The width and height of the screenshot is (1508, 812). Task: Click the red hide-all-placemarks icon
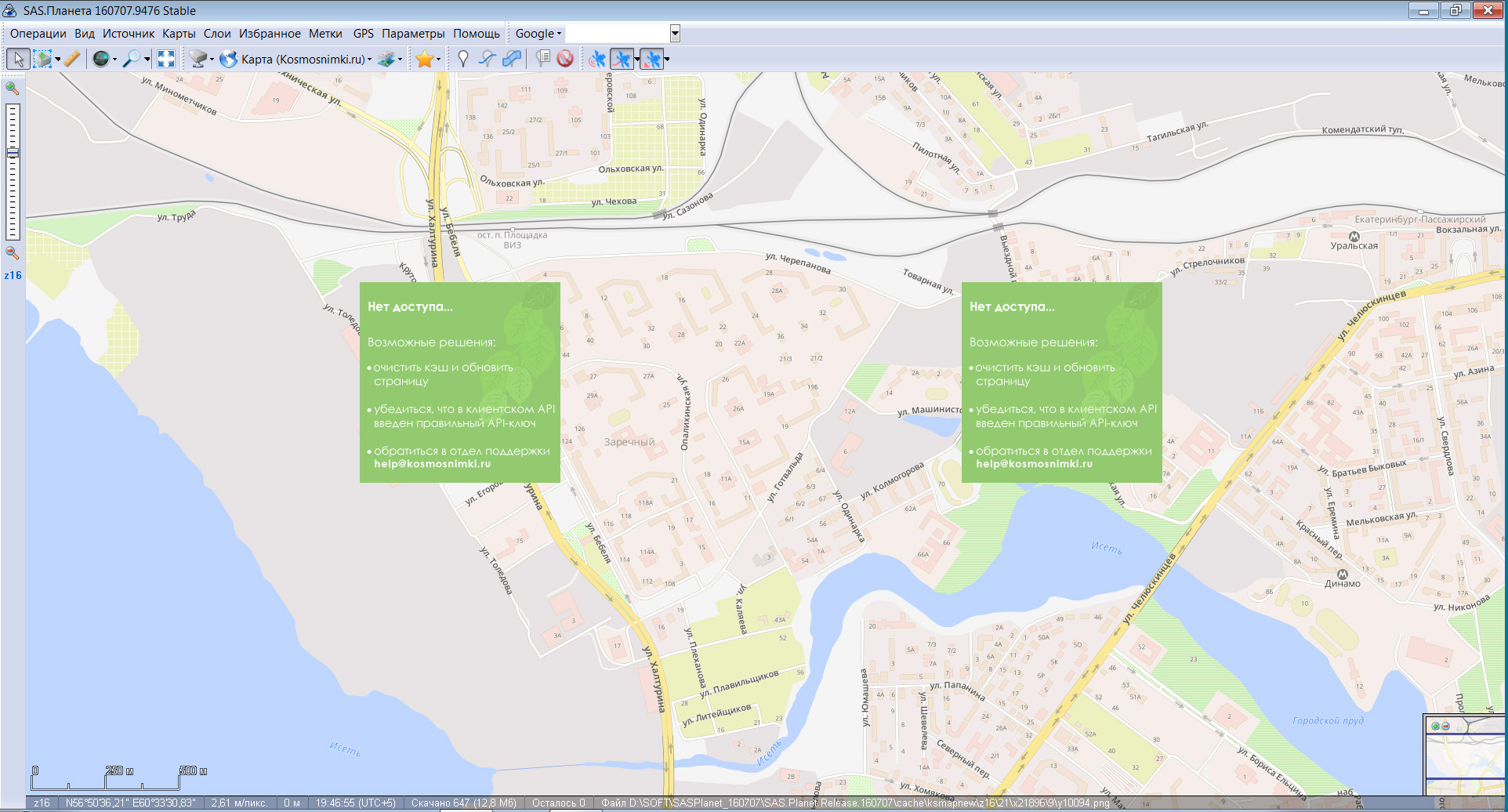pyautogui.click(x=565, y=59)
